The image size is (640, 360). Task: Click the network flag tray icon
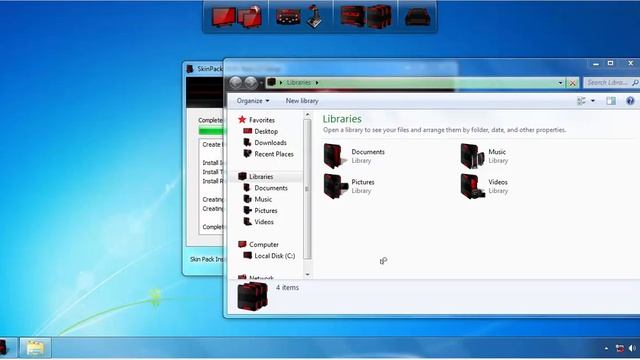tap(620, 348)
